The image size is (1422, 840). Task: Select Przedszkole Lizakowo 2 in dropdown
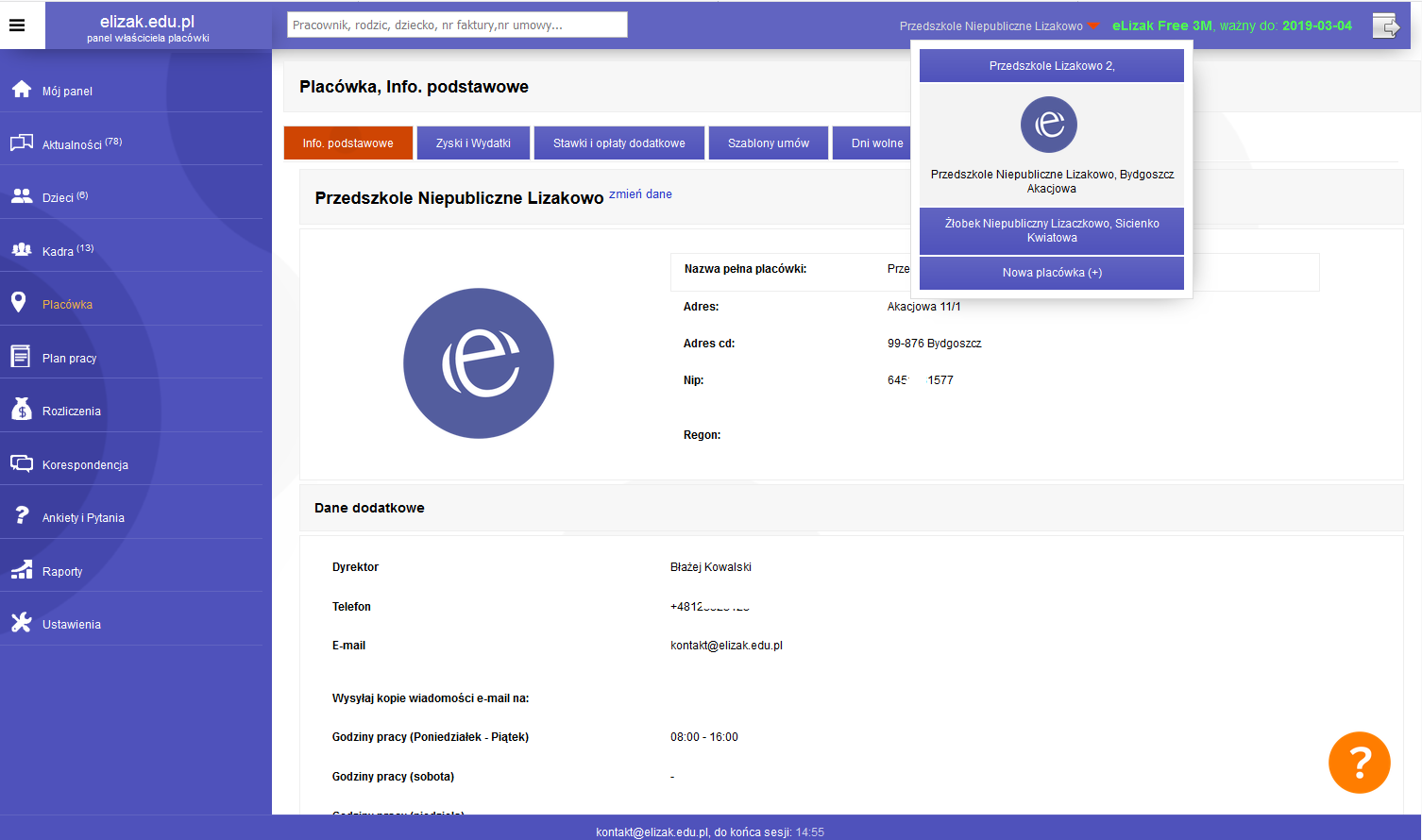pos(1052,66)
